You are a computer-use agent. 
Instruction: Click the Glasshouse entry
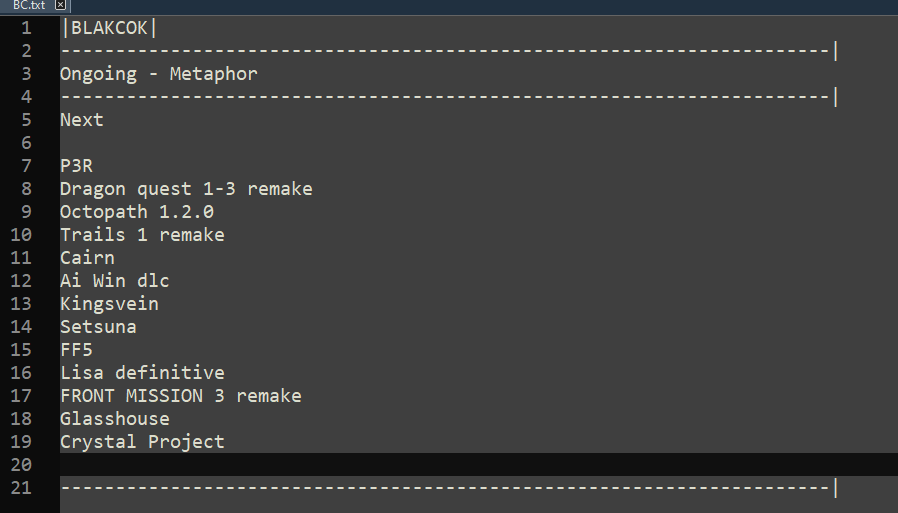click(115, 419)
